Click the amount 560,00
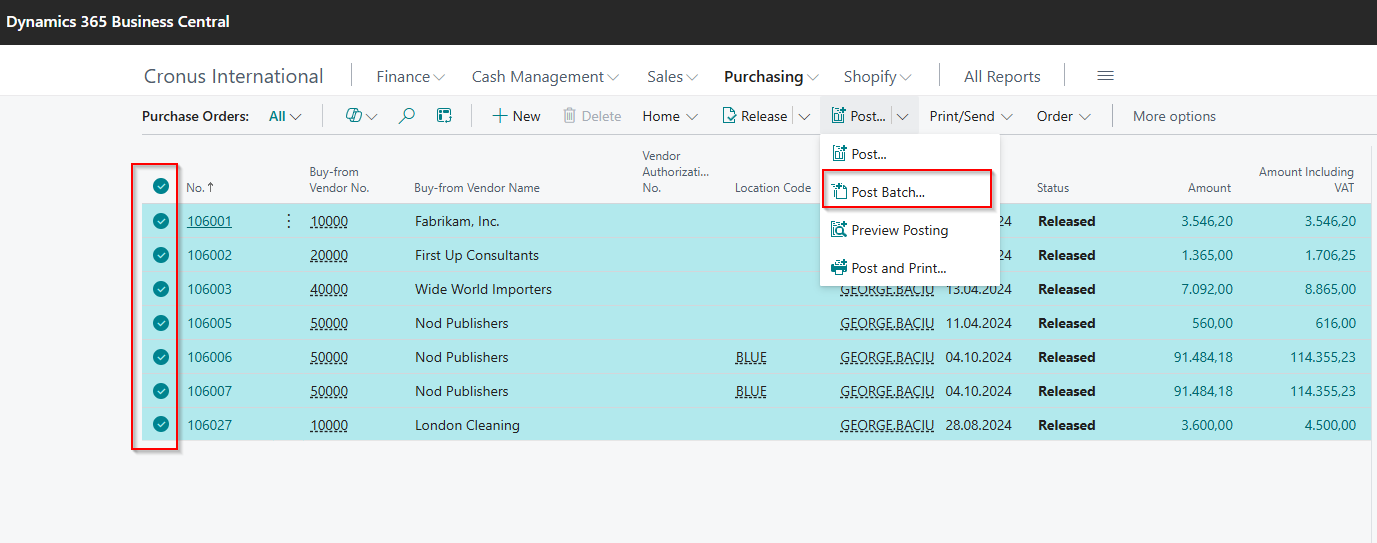The image size is (1377, 543). [x=1212, y=323]
